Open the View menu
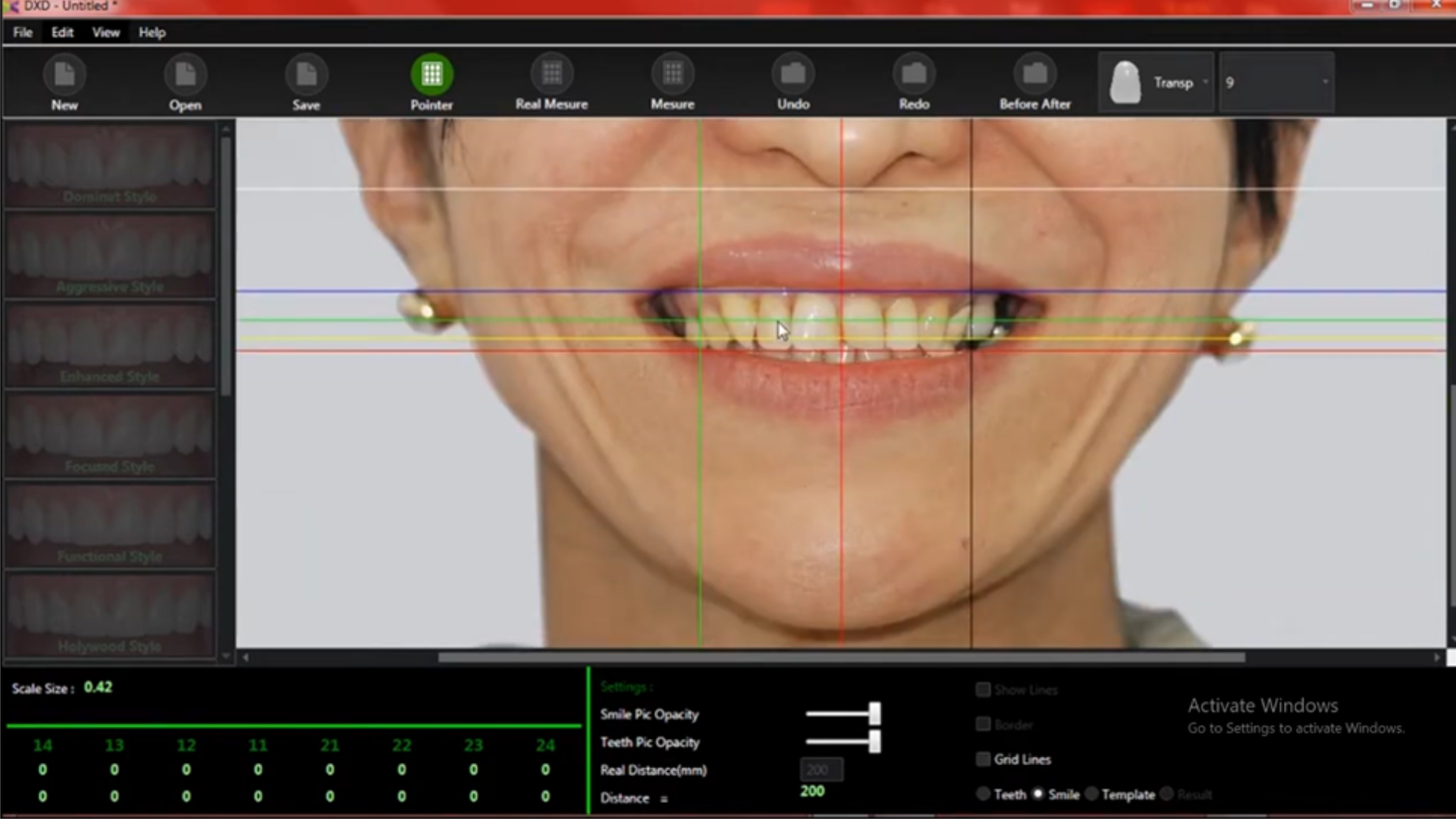This screenshot has width=1456, height=819. coord(105,33)
